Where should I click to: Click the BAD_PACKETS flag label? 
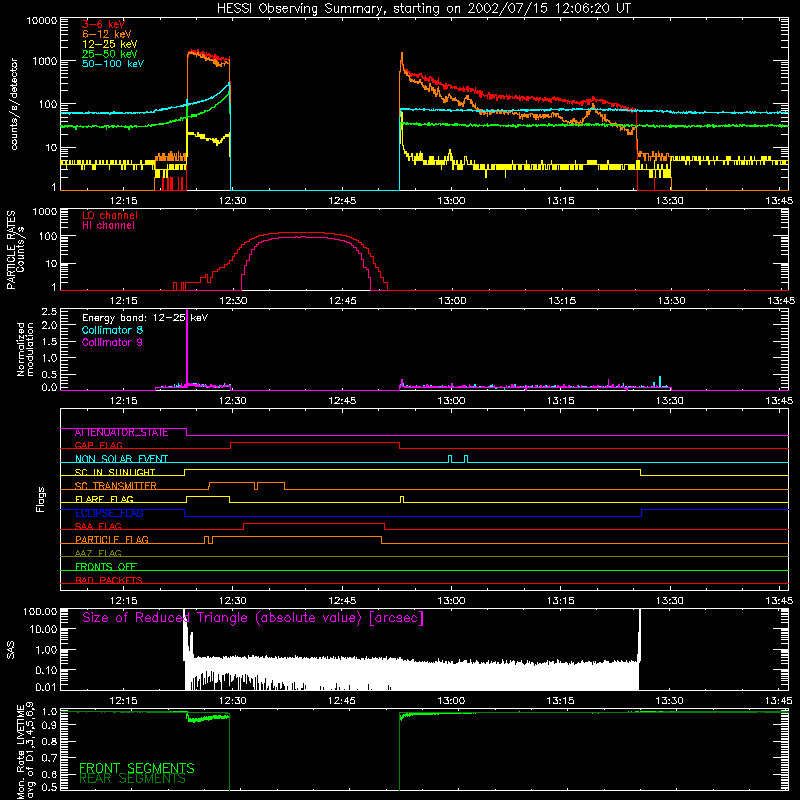click(109, 580)
